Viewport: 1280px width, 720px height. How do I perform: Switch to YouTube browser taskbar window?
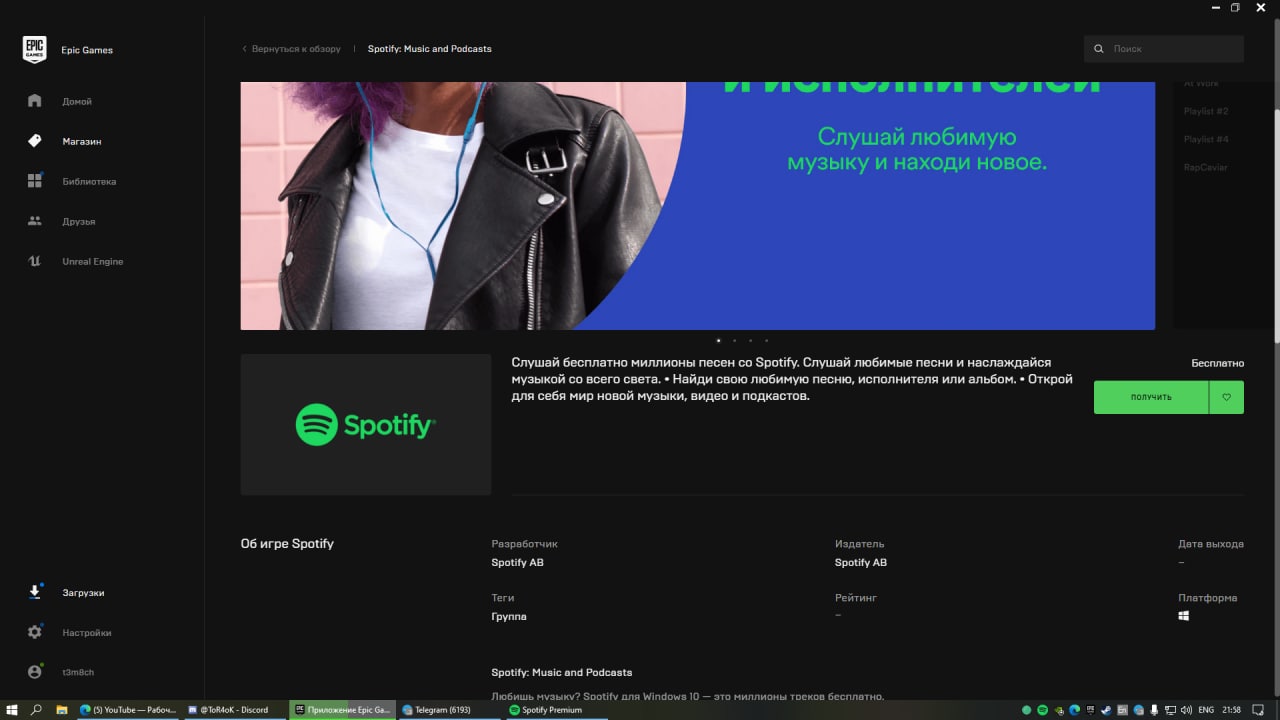(128, 710)
